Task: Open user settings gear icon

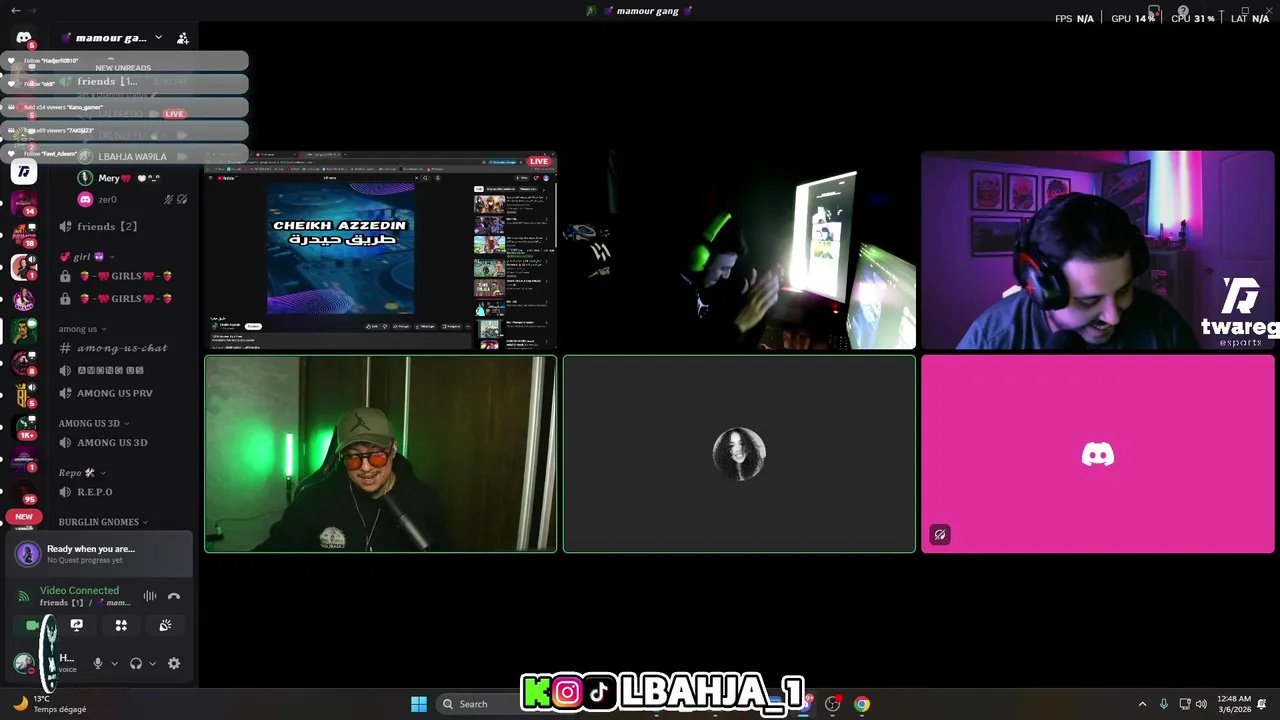Action: point(174,663)
